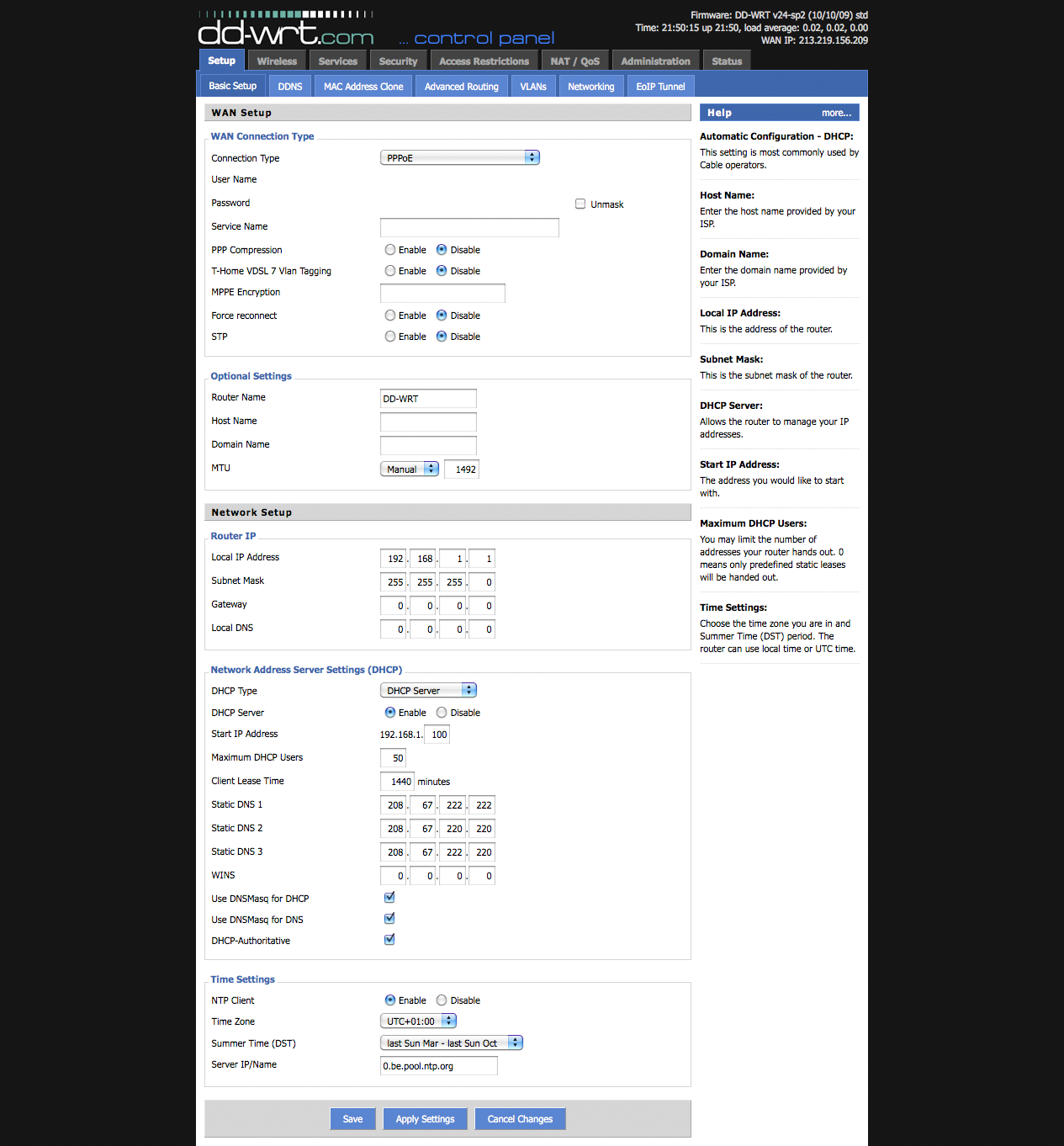The image size is (1064, 1146).
Task: Disable the DHCP Server radio option
Action: 442,713
